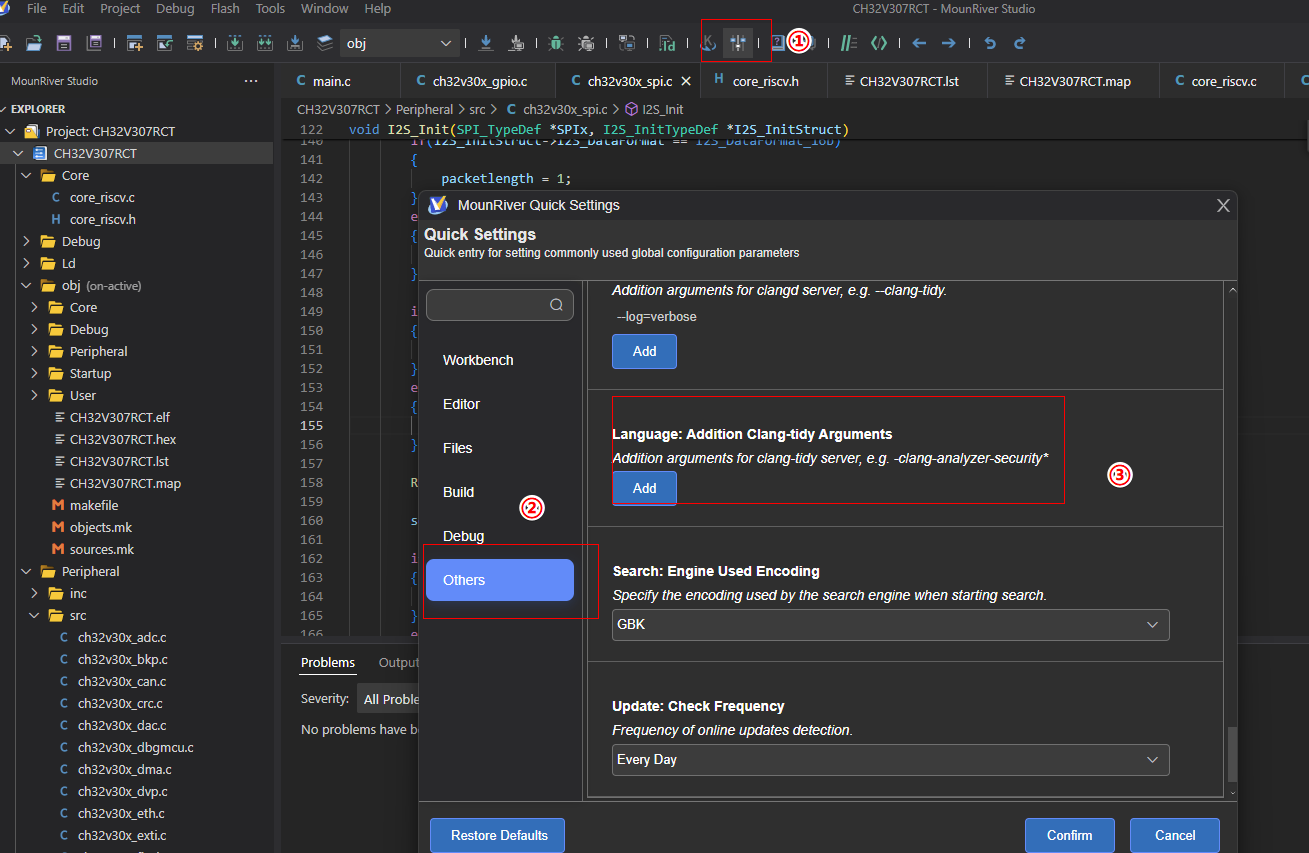Click the stacked layers icon beside obj dropdown
Viewport: 1309px width, 853px height.
pos(325,43)
